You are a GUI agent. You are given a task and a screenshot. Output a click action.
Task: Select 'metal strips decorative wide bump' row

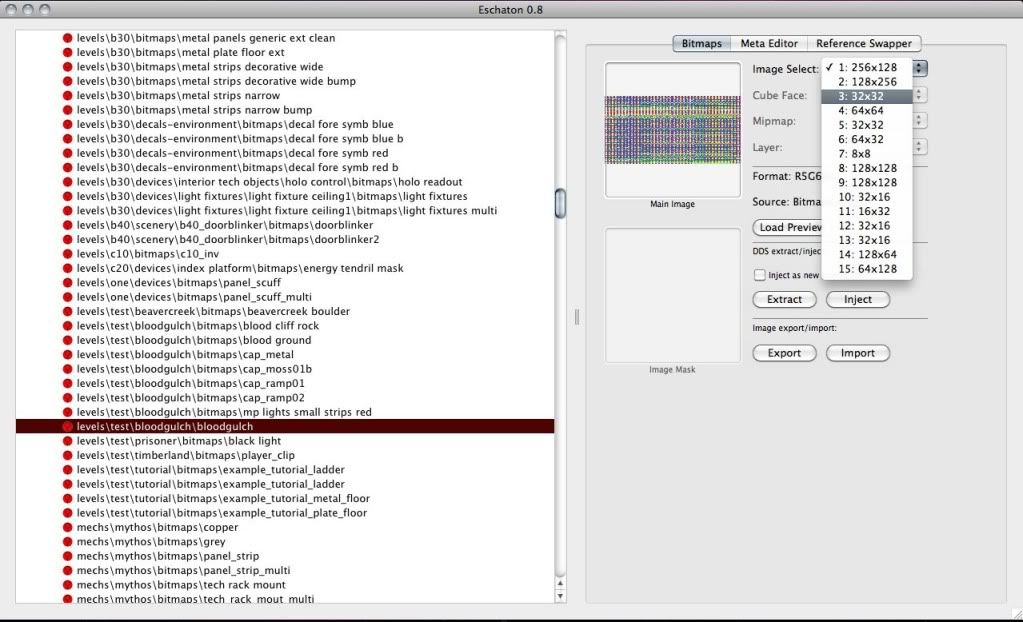pos(285,81)
